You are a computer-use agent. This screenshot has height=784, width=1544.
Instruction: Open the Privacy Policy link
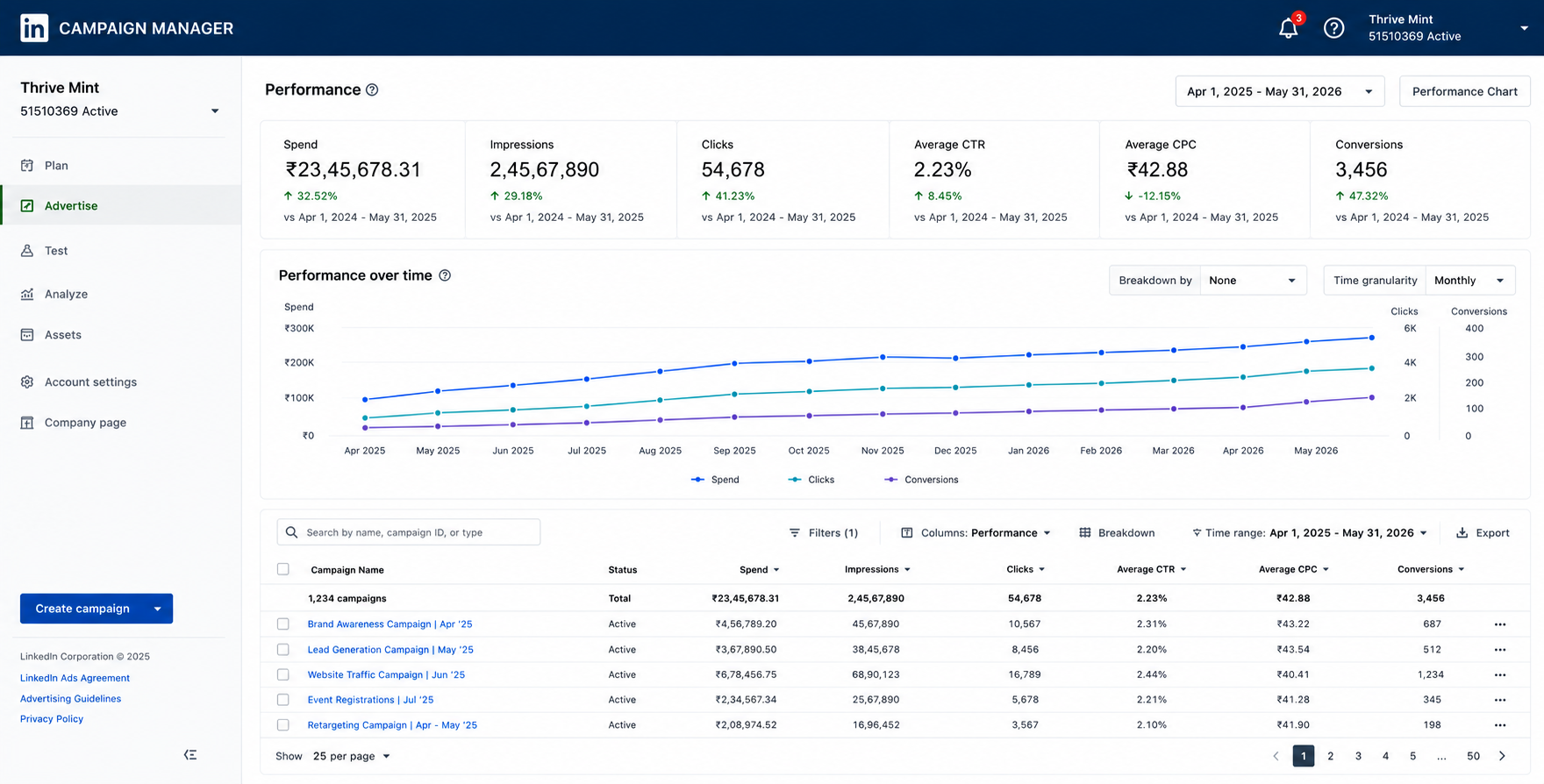point(52,719)
